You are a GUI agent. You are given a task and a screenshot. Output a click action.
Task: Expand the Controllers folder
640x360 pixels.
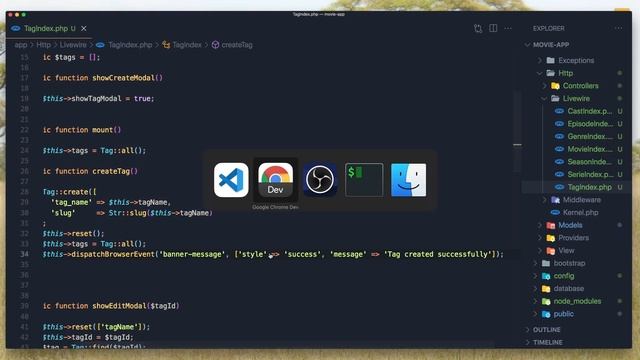(x=580, y=86)
